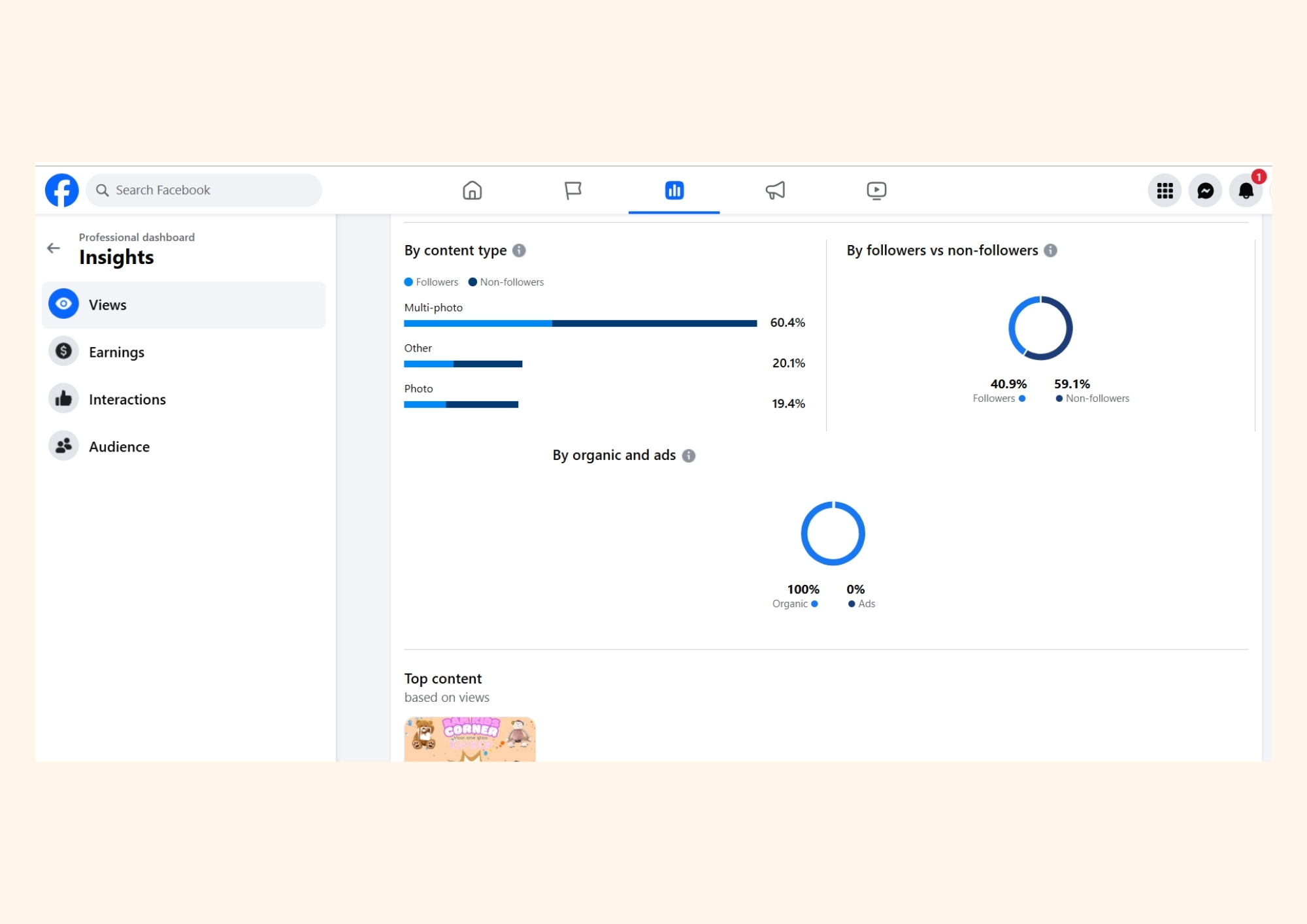Open the Interactions section
This screenshot has height=924, width=1307.
point(184,399)
